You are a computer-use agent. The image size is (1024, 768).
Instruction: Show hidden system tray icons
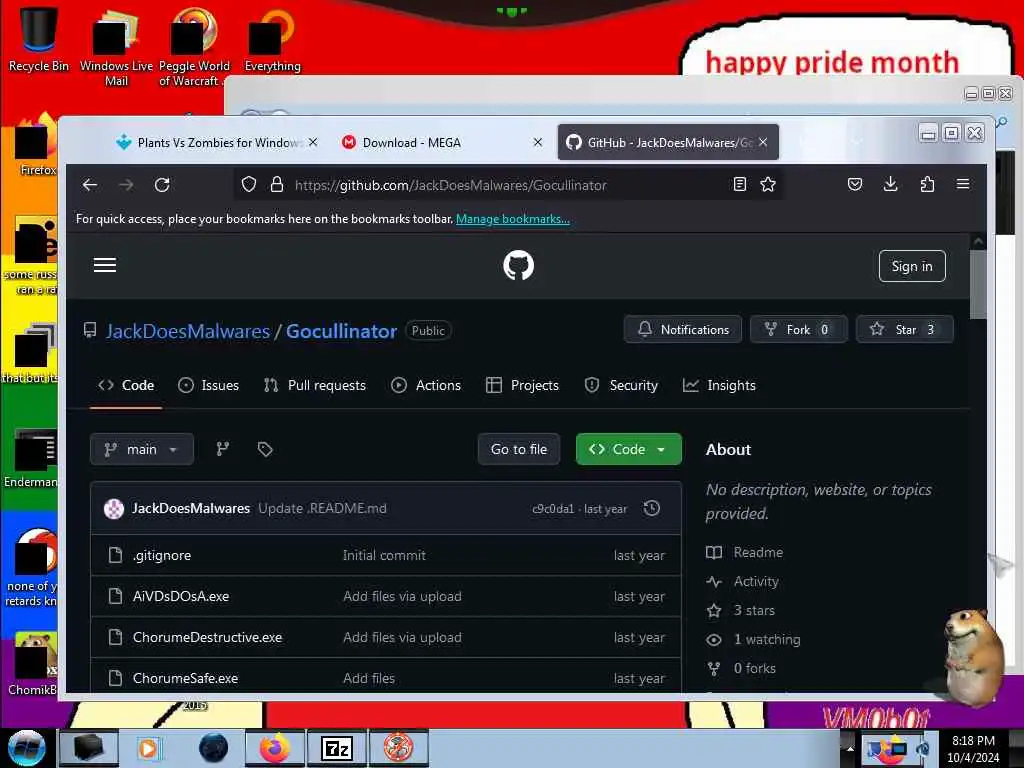coord(850,748)
